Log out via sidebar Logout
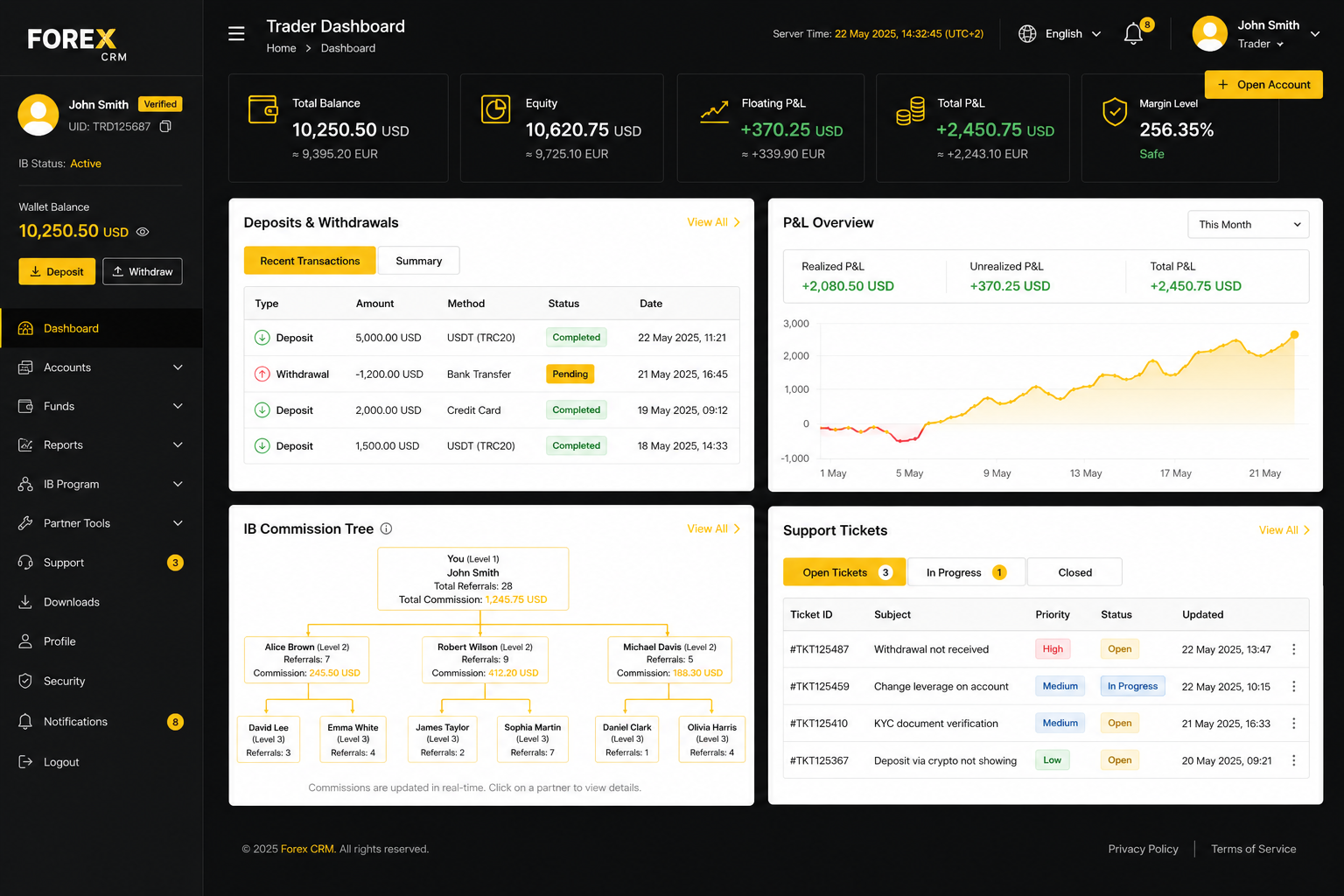This screenshot has height=896, width=1344. click(101, 762)
